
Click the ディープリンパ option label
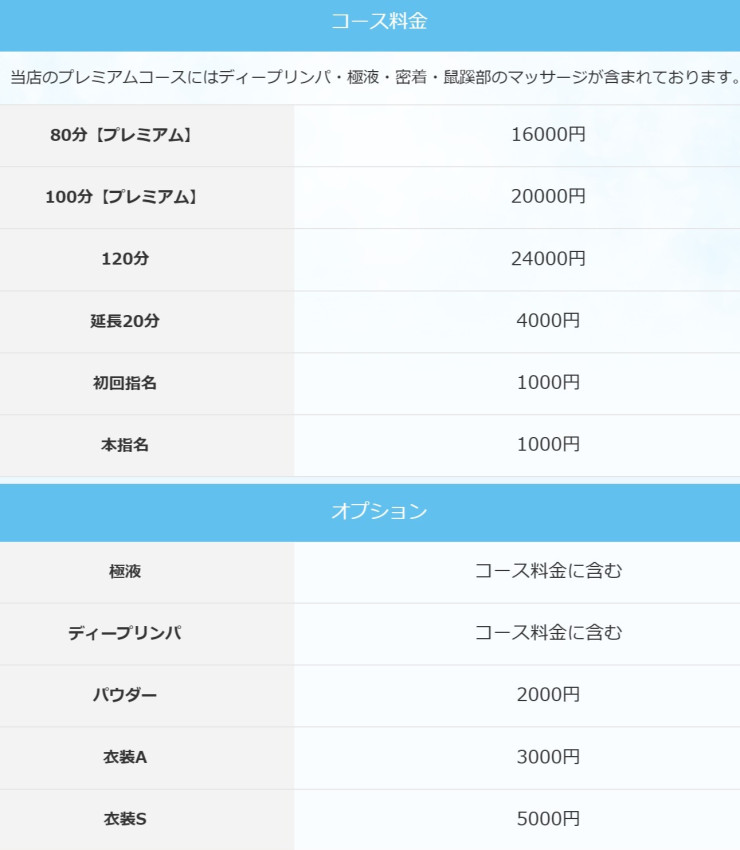[x=125, y=633]
